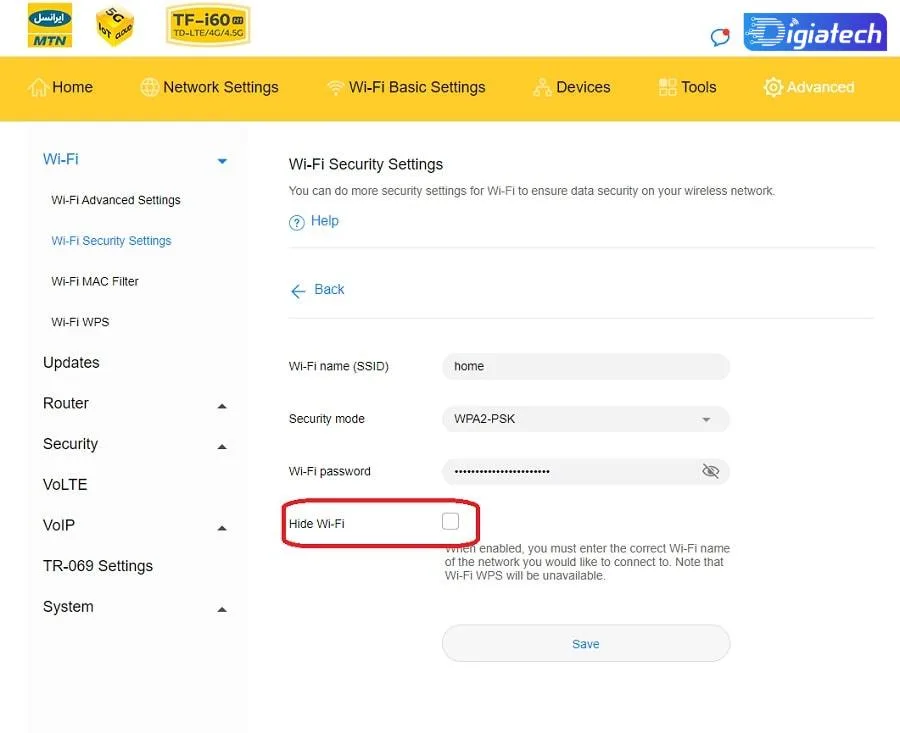Click the Advanced gear icon

coord(773,87)
